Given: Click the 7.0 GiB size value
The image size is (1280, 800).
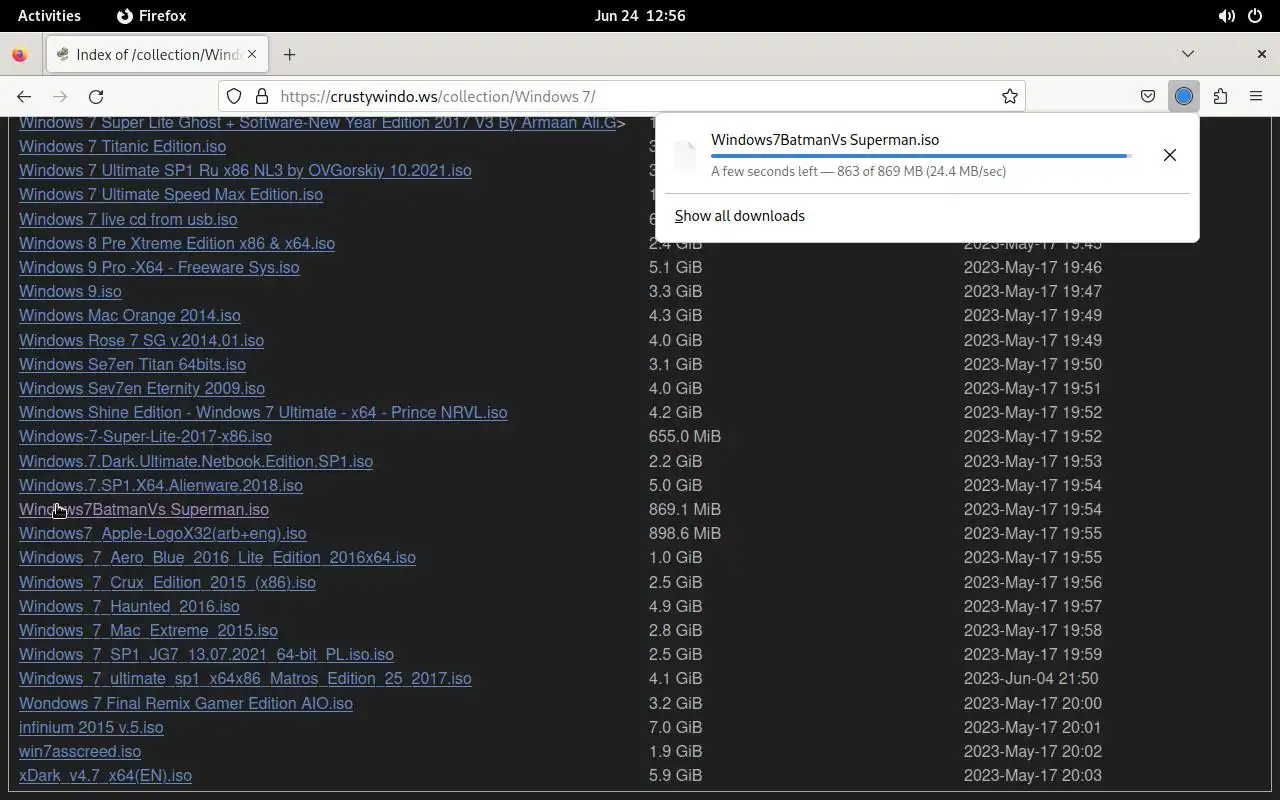Looking at the screenshot, I should (x=675, y=727).
